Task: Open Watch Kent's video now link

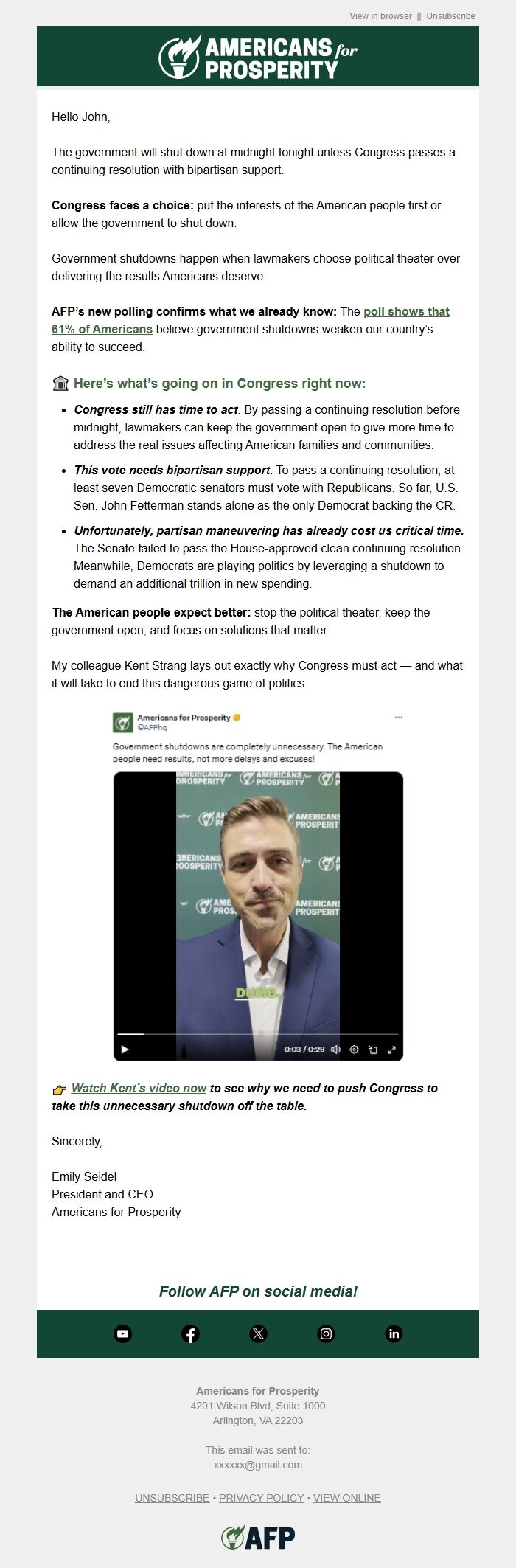Action: (x=139, y=1088)
